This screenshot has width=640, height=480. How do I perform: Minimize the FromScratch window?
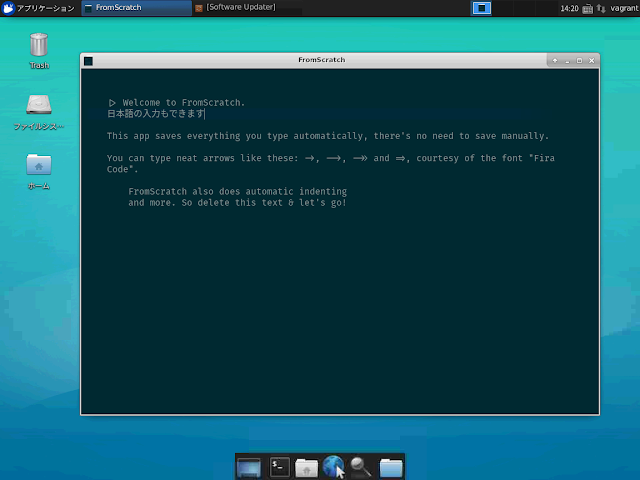[567, 61]
